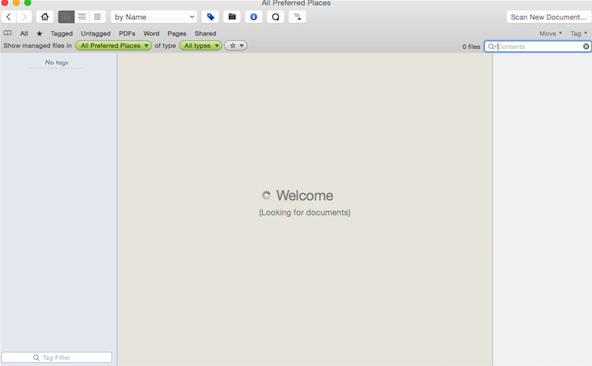Select the Word filter tab

tap(151, 34)
